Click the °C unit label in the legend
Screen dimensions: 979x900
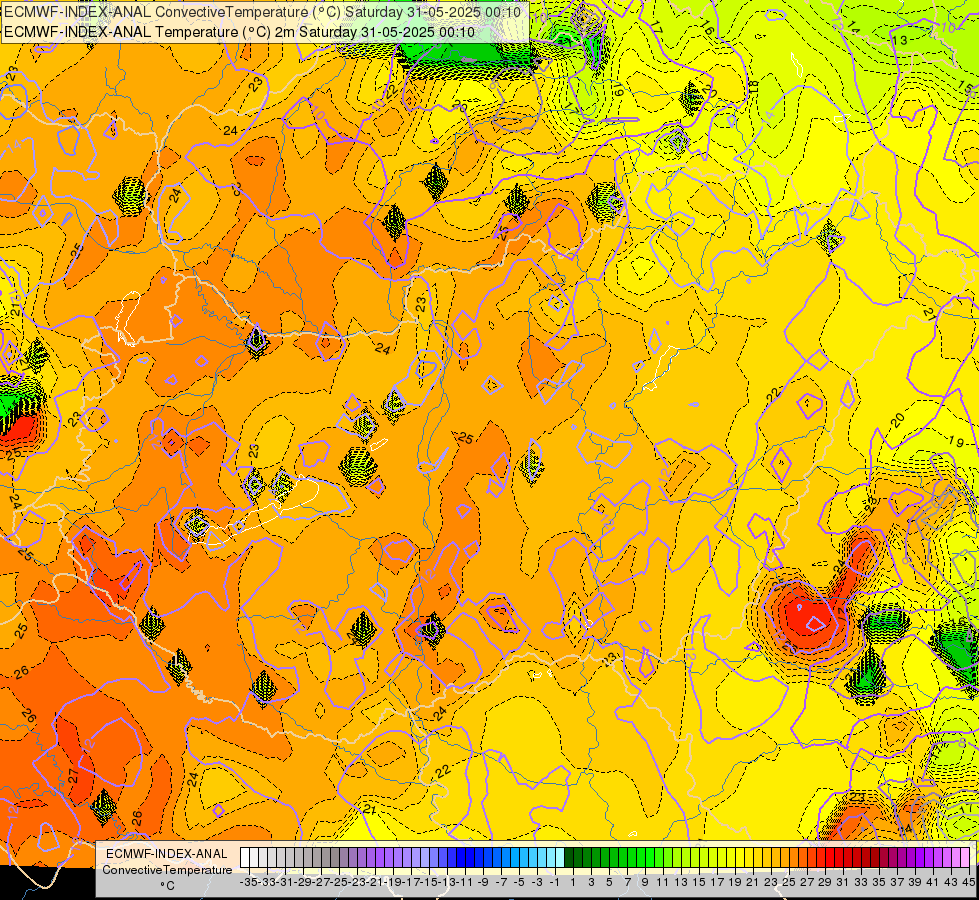point(167,885)
